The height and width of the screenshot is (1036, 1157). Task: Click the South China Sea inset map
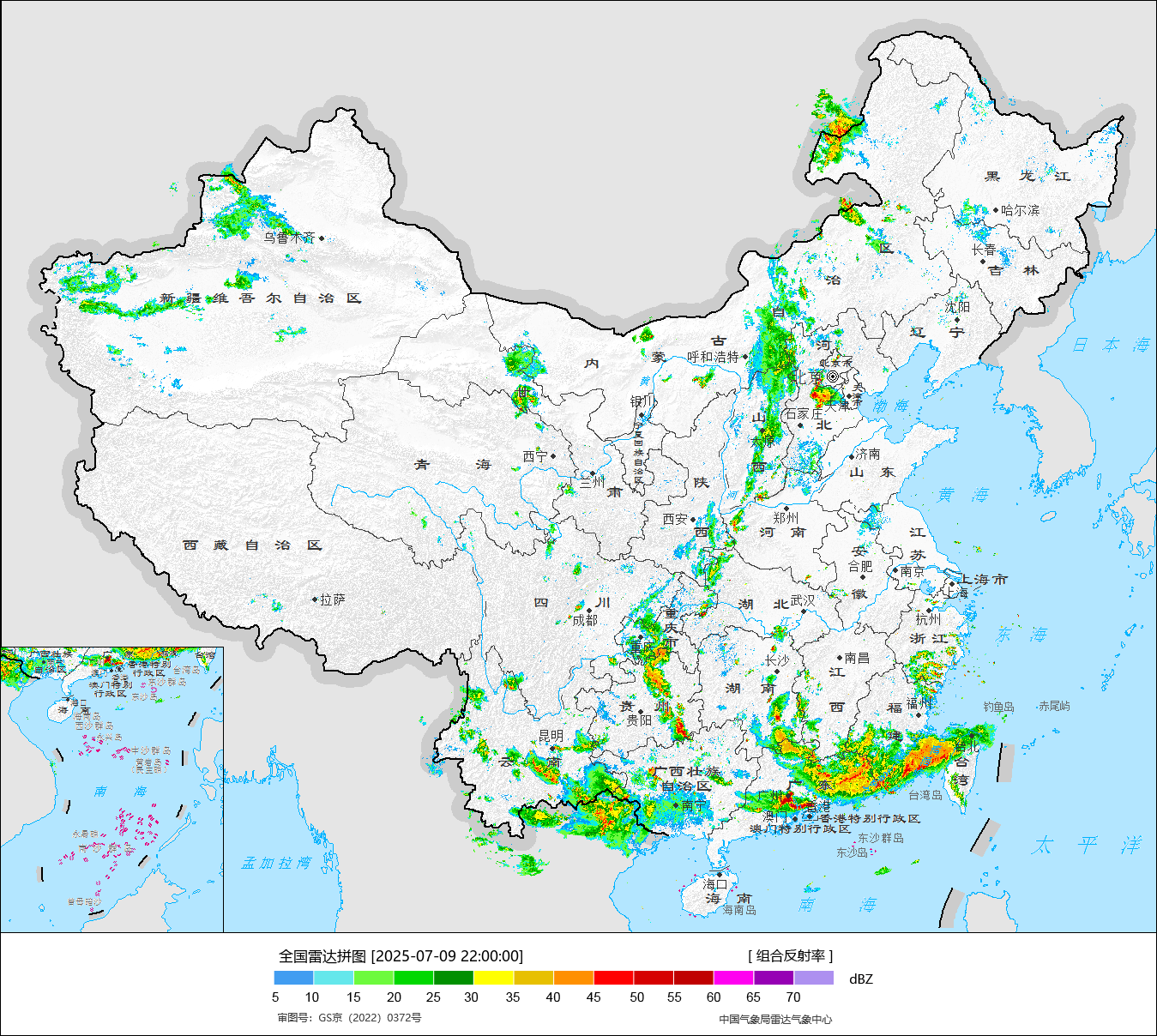point(112,789)
